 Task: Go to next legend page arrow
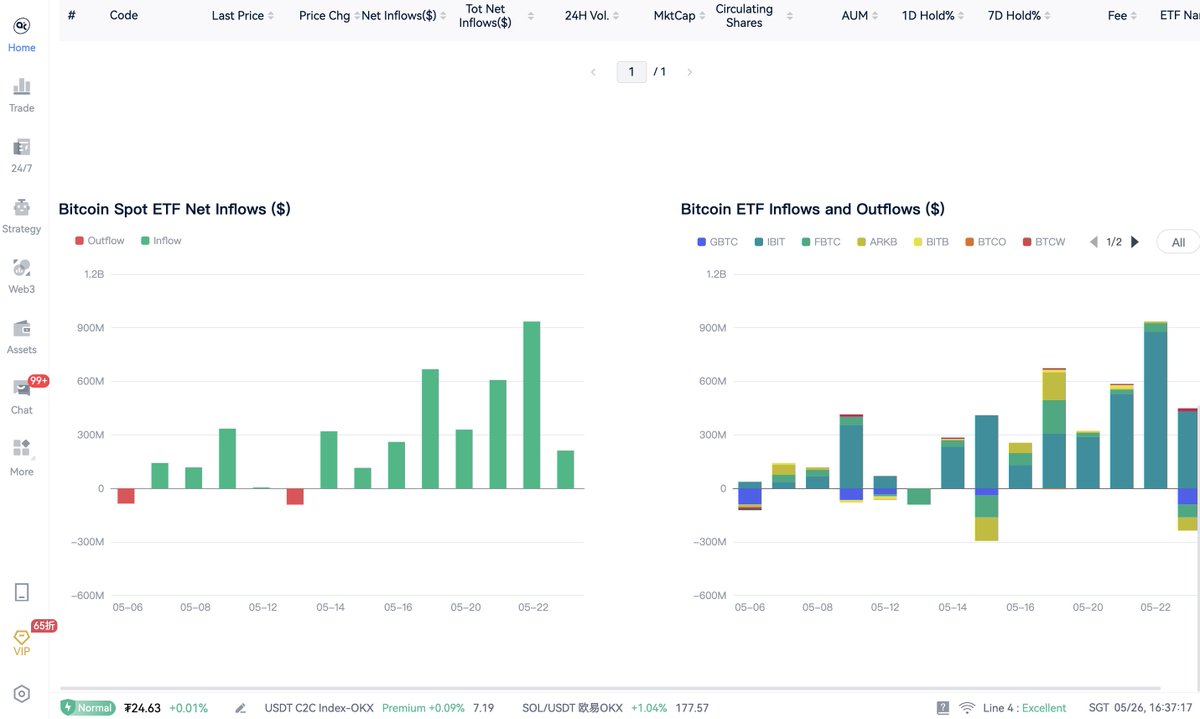coord(1135,242)
